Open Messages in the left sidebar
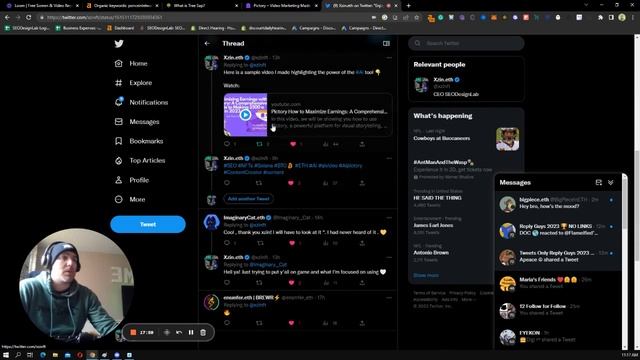 pyautogui.click(x=137, y=122)
